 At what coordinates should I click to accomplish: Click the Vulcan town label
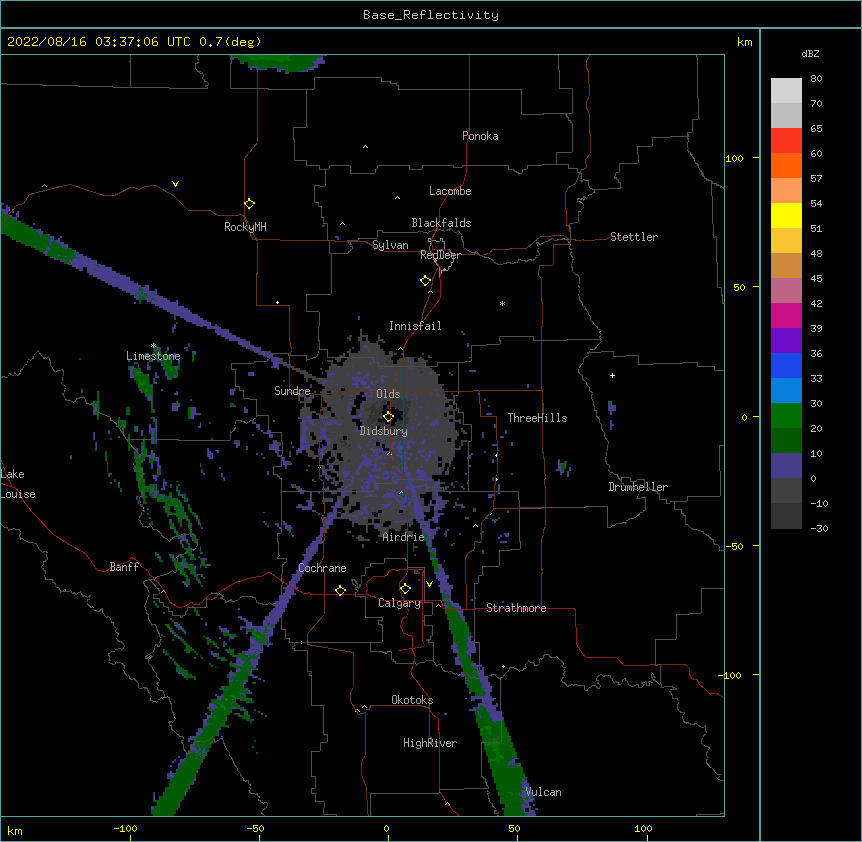(x=543, y=792)
